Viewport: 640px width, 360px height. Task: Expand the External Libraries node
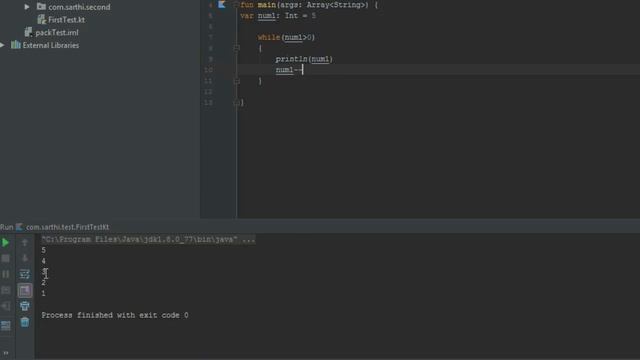pyautogui.click(x=2, y=45)
